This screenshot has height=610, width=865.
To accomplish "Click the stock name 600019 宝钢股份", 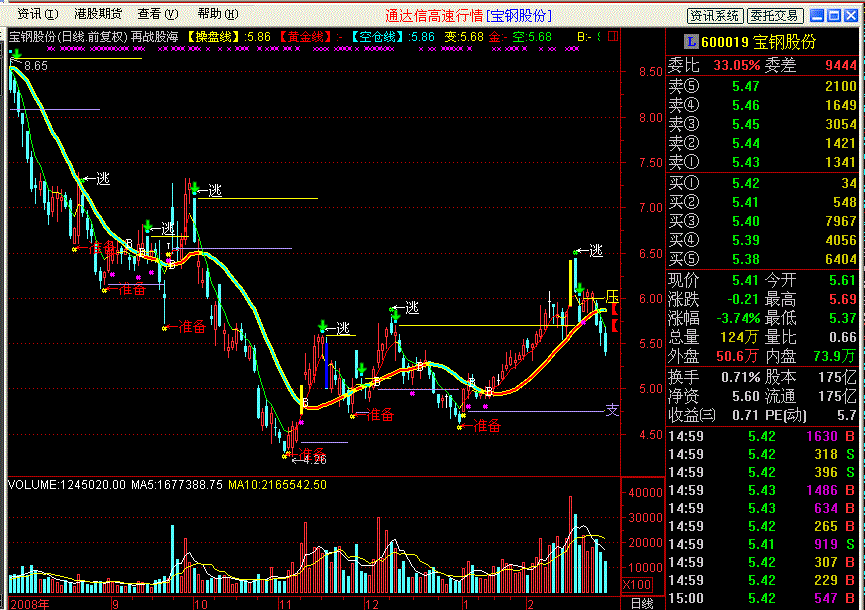I will click(x=759, y=42).
